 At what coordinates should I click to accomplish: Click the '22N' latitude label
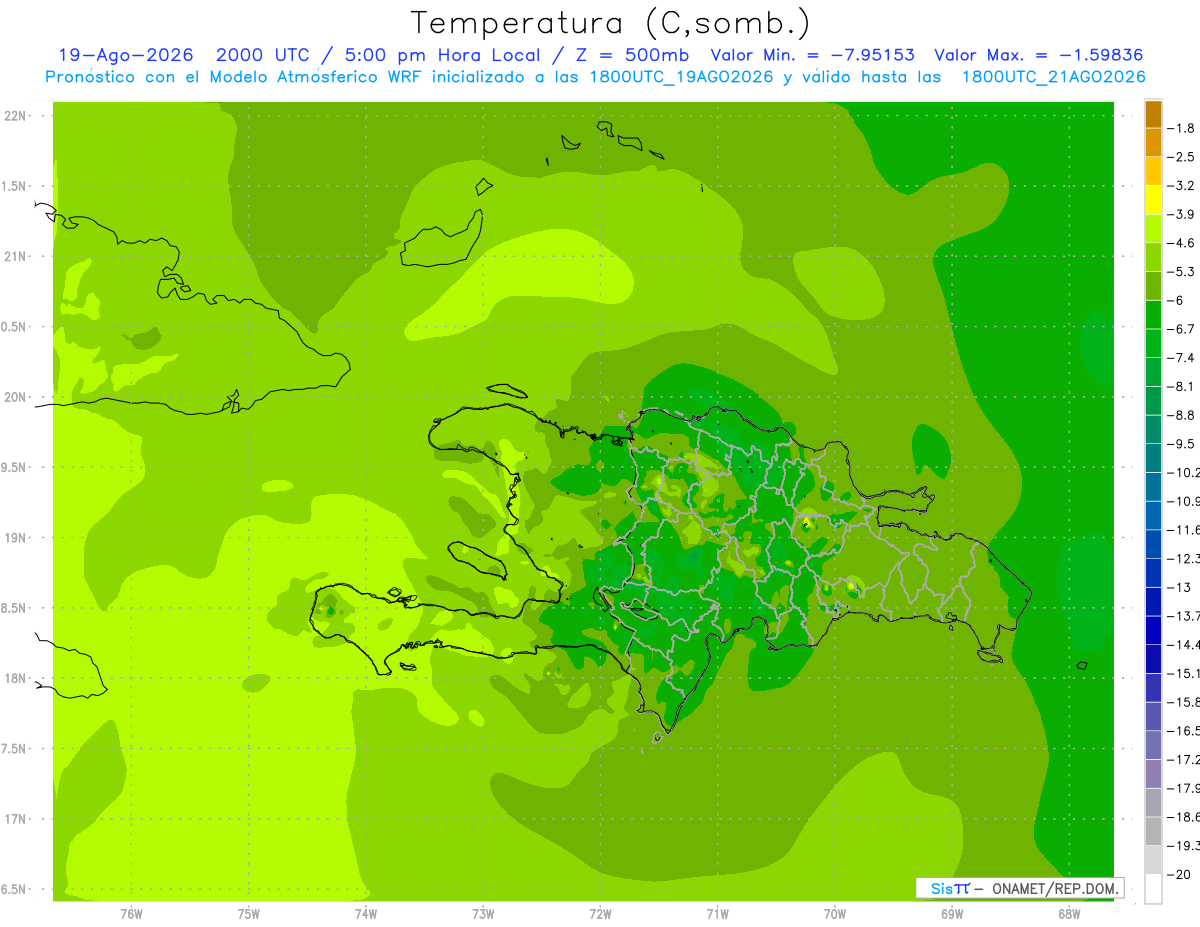point(17,116)
